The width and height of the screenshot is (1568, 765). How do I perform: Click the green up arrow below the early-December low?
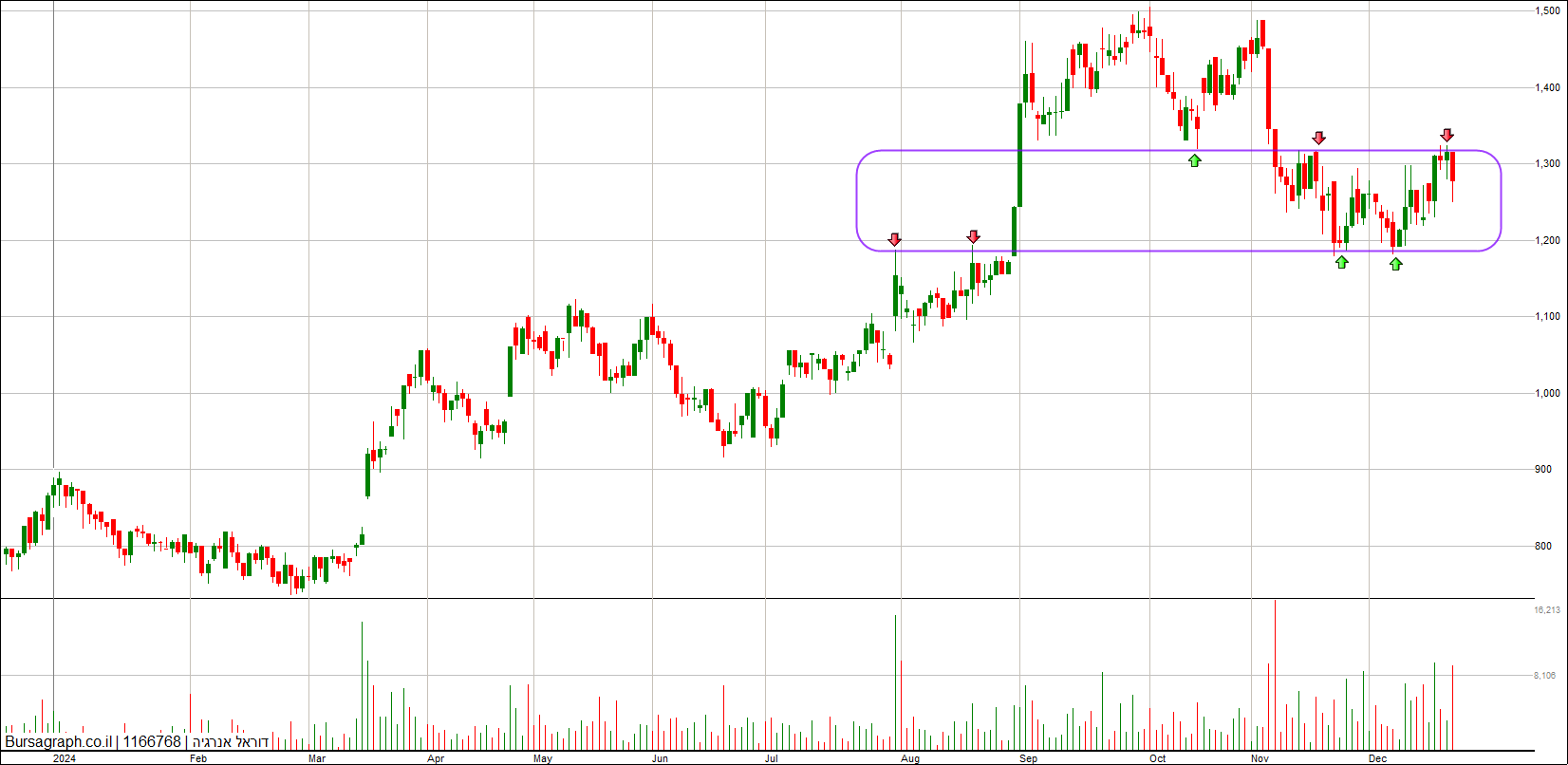click(x=1395, y=264)
